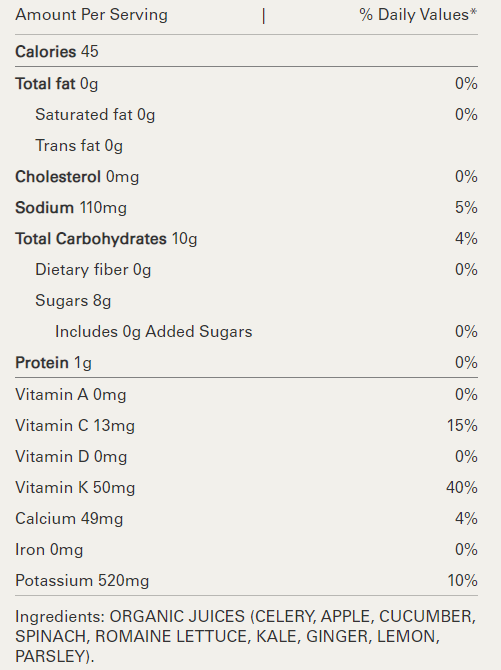Select the Cholesterol 0mg row
The width and height of the screenshot is (501, 670).
[246, 177]
